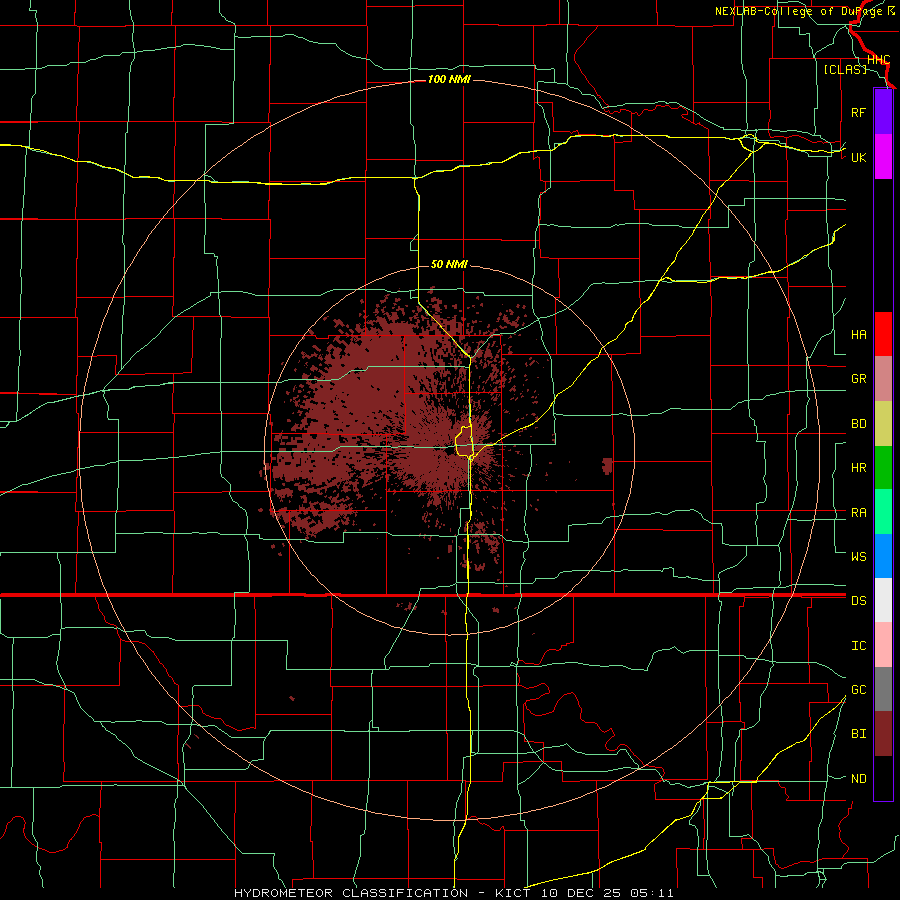The height and width of the screenshot is (900, 900).
Task: Click the DS legend label
Action: [858, 601]
